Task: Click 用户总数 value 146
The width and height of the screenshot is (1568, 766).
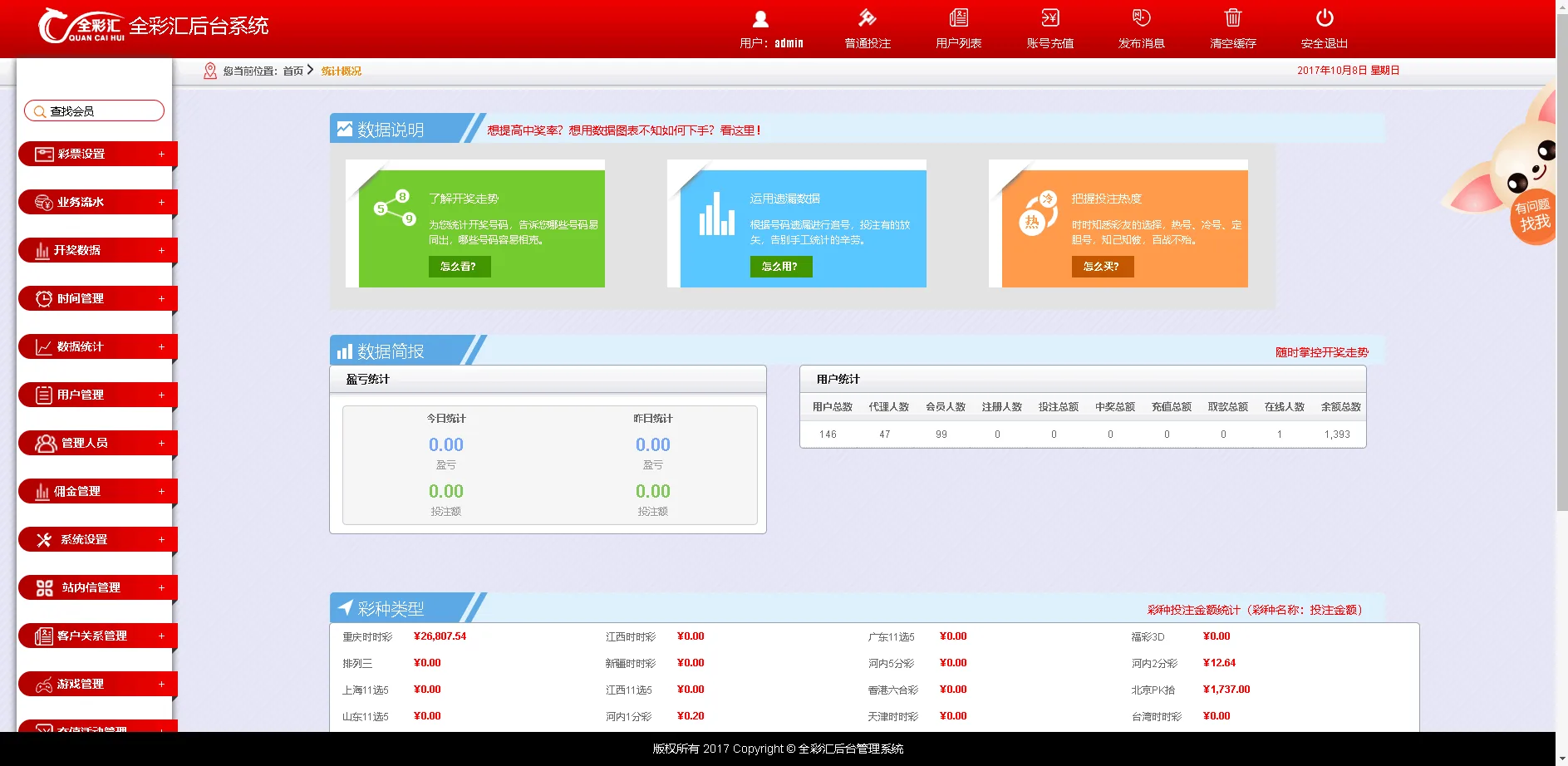Action: pos(828,435)
